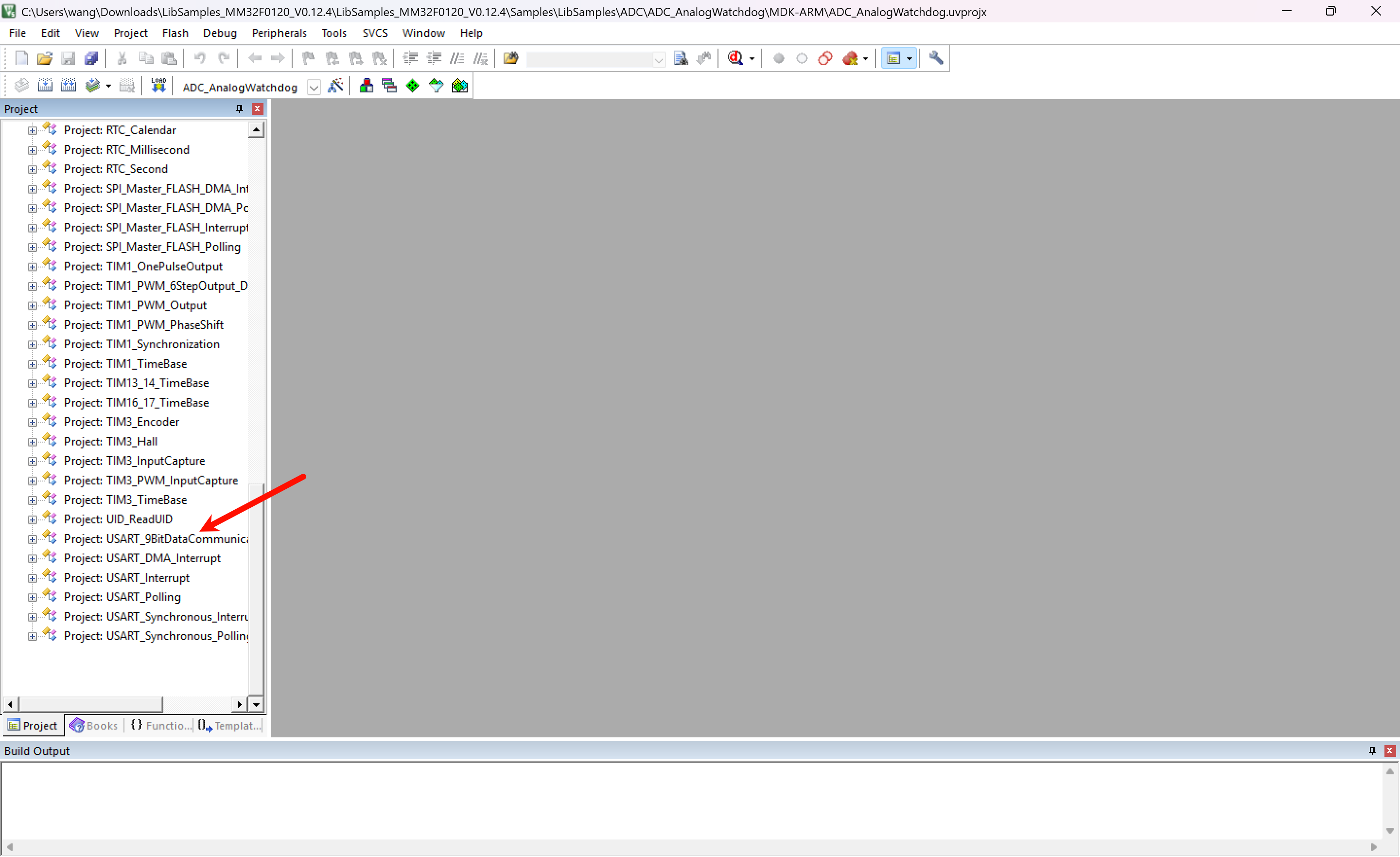Start debug session with the magnifier icon

click(x=735, y=58)
